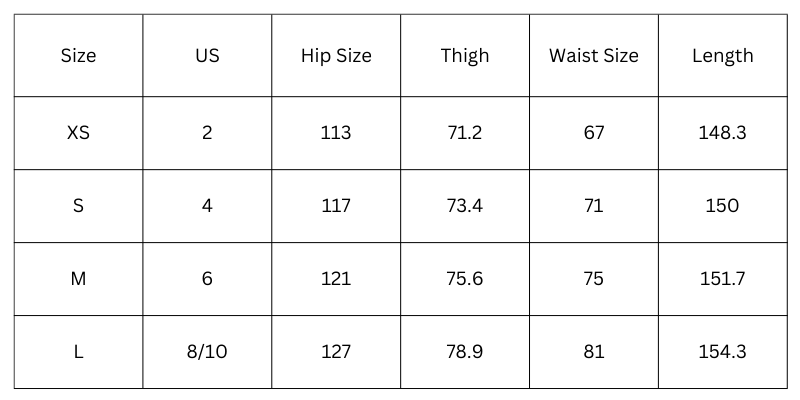Select the Length column header

pyautogui.click(x=723, y=56)
